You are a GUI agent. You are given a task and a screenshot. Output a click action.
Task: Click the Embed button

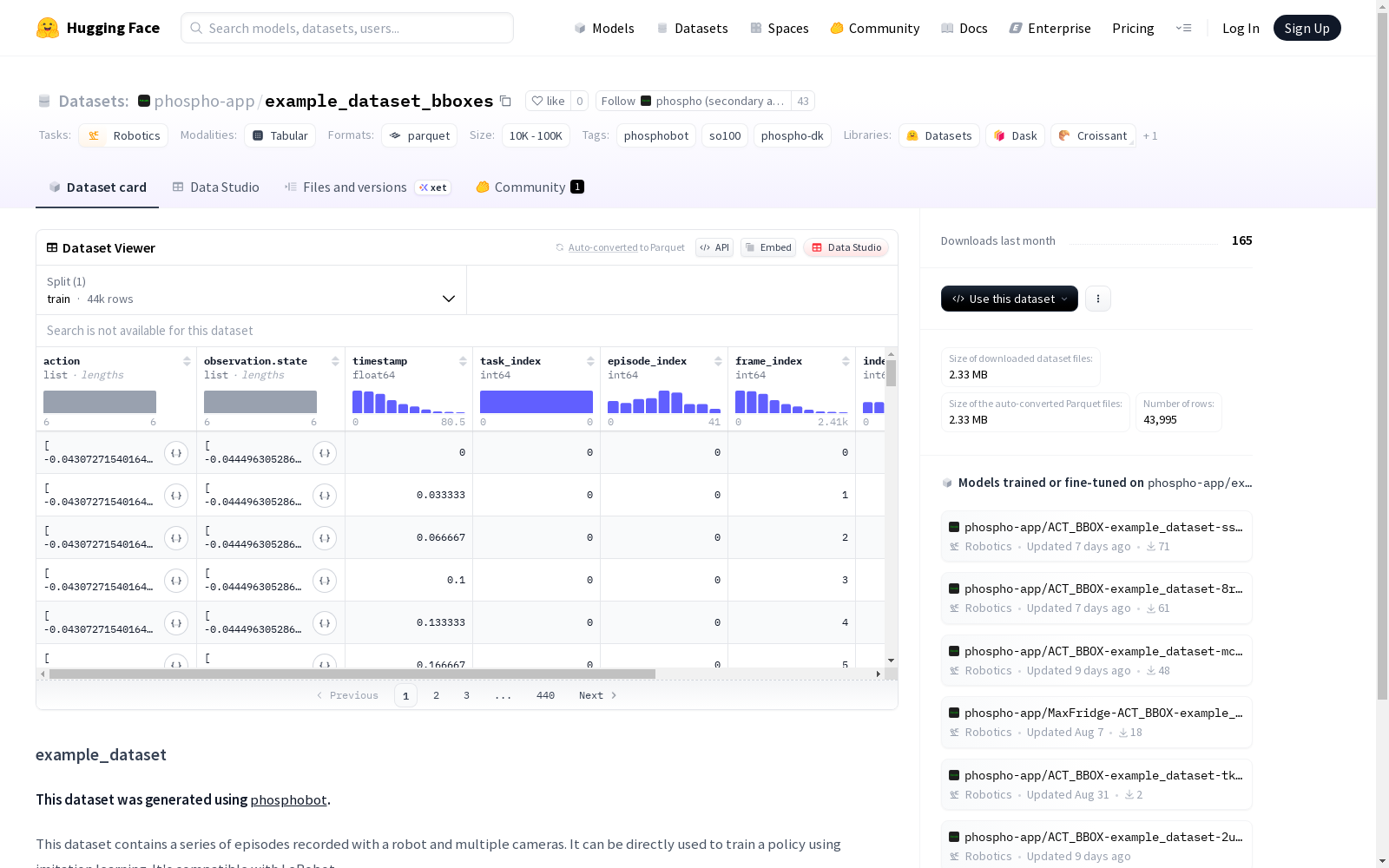tap(768, 247)
